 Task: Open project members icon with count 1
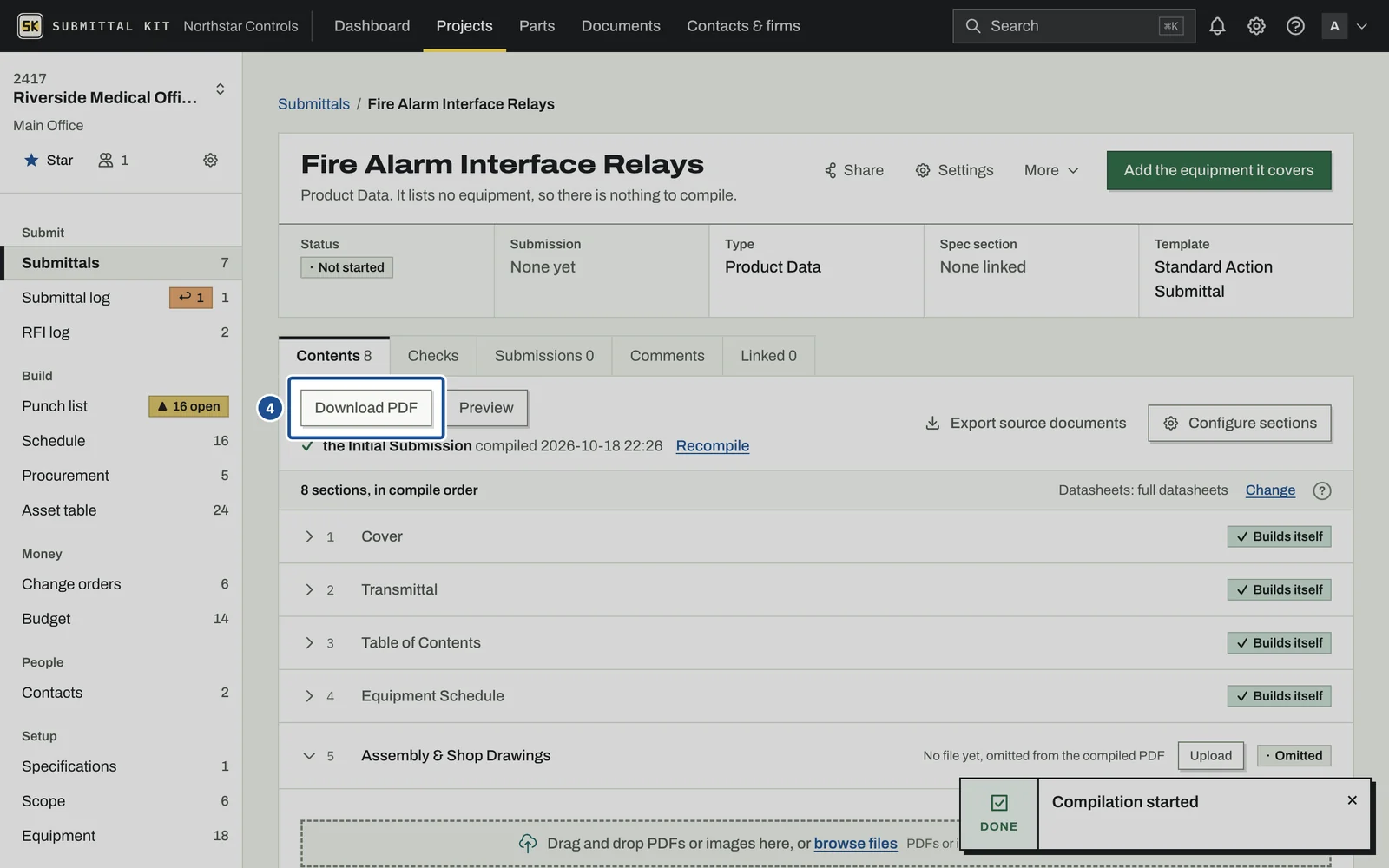pos(113,160)
